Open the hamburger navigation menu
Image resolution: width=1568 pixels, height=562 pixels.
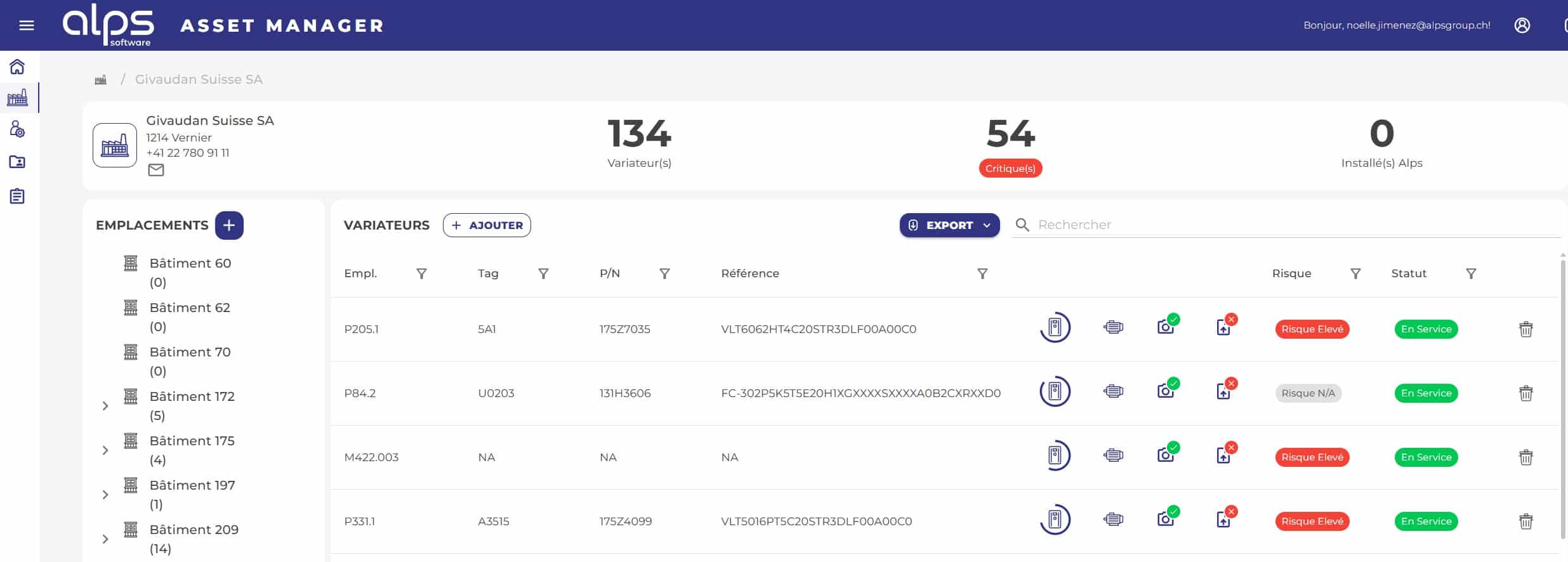point(27,25)
